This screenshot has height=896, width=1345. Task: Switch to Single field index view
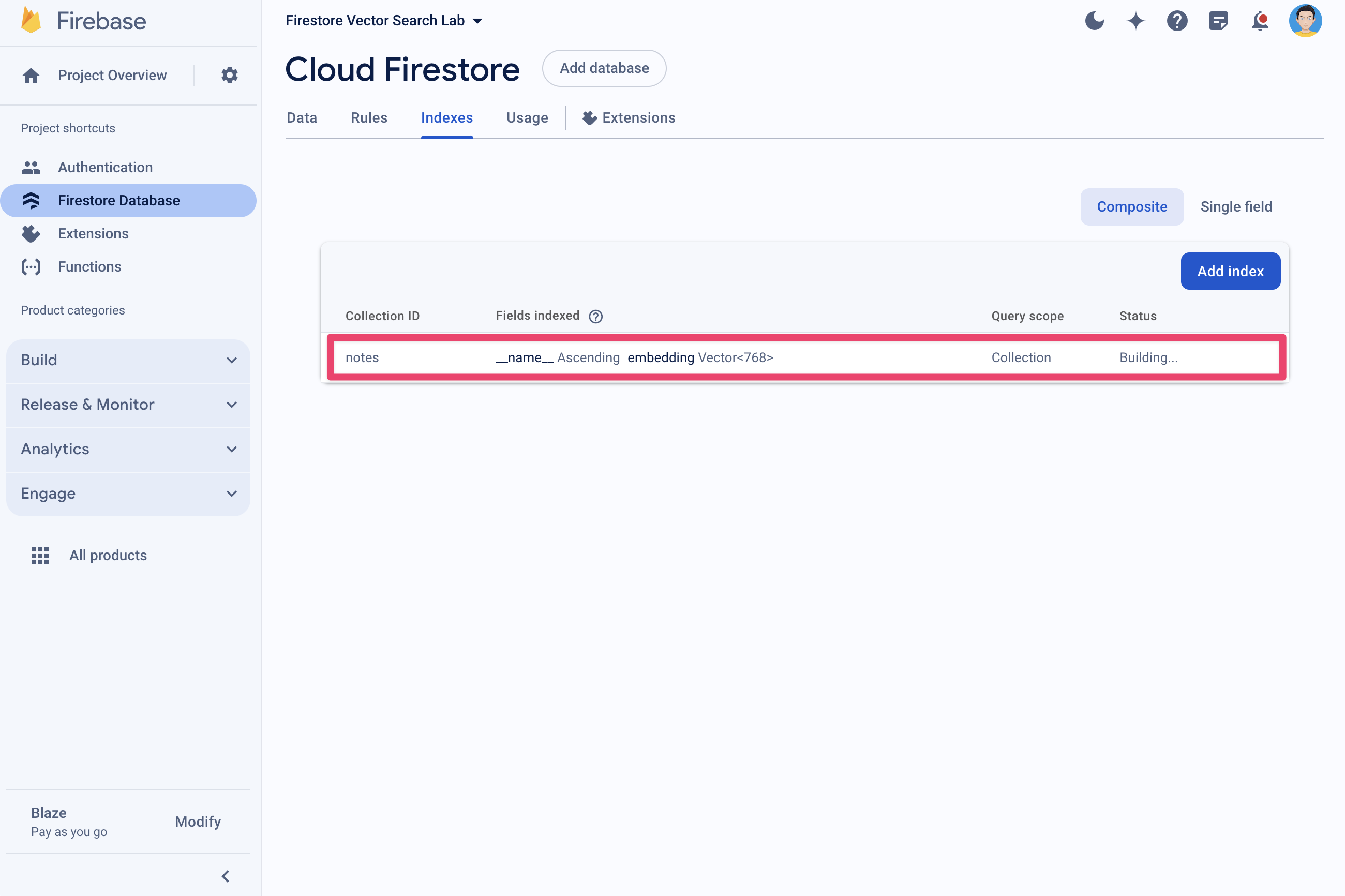coord(1236,206)
